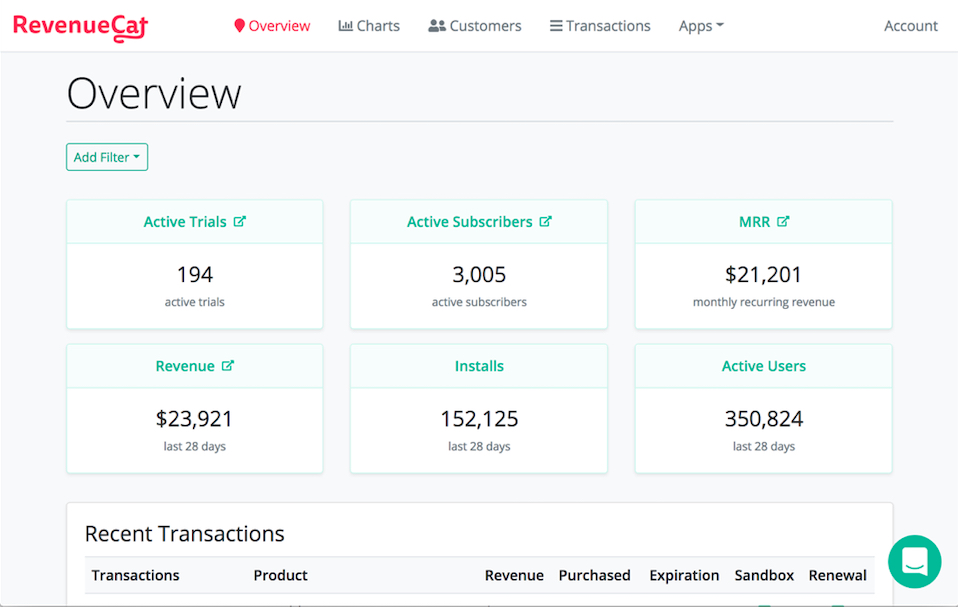Click the monthly recurring revenue caption
958x607 pixels.
764,302
